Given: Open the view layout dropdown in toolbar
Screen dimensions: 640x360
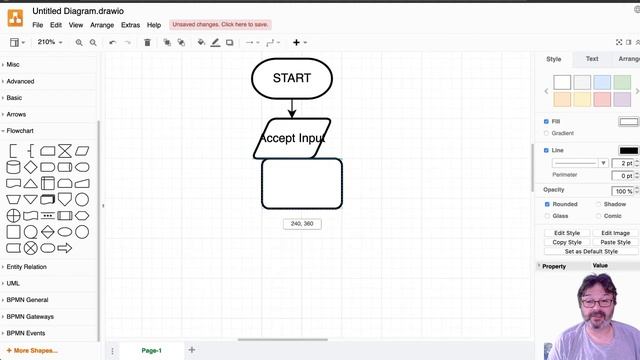Looking at the screenshot, I should 17,42.
